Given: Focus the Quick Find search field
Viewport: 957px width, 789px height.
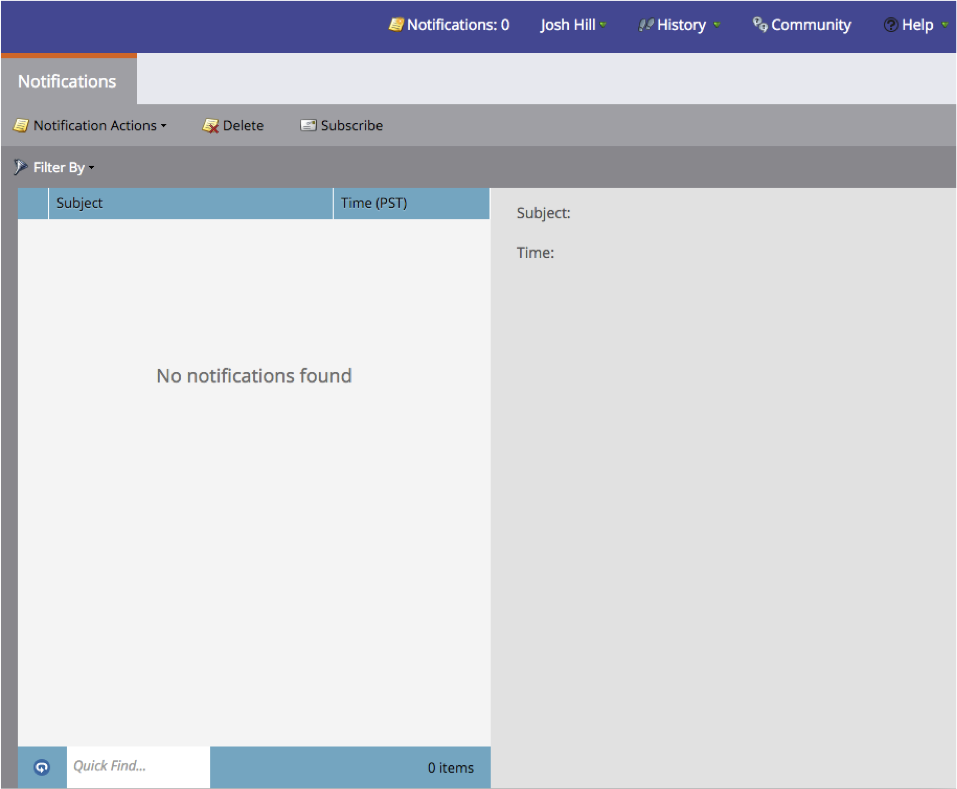Looking at the screenshot, I should (x=138, y=767).
